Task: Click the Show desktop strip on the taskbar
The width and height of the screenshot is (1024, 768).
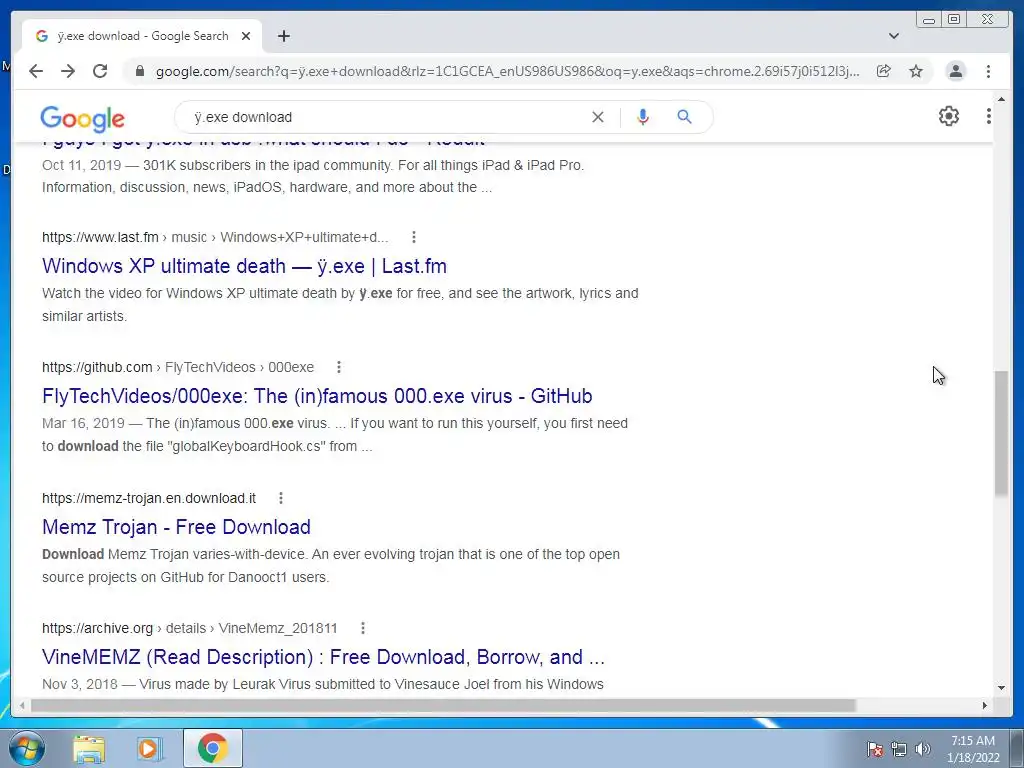Action: [1017, 748]
